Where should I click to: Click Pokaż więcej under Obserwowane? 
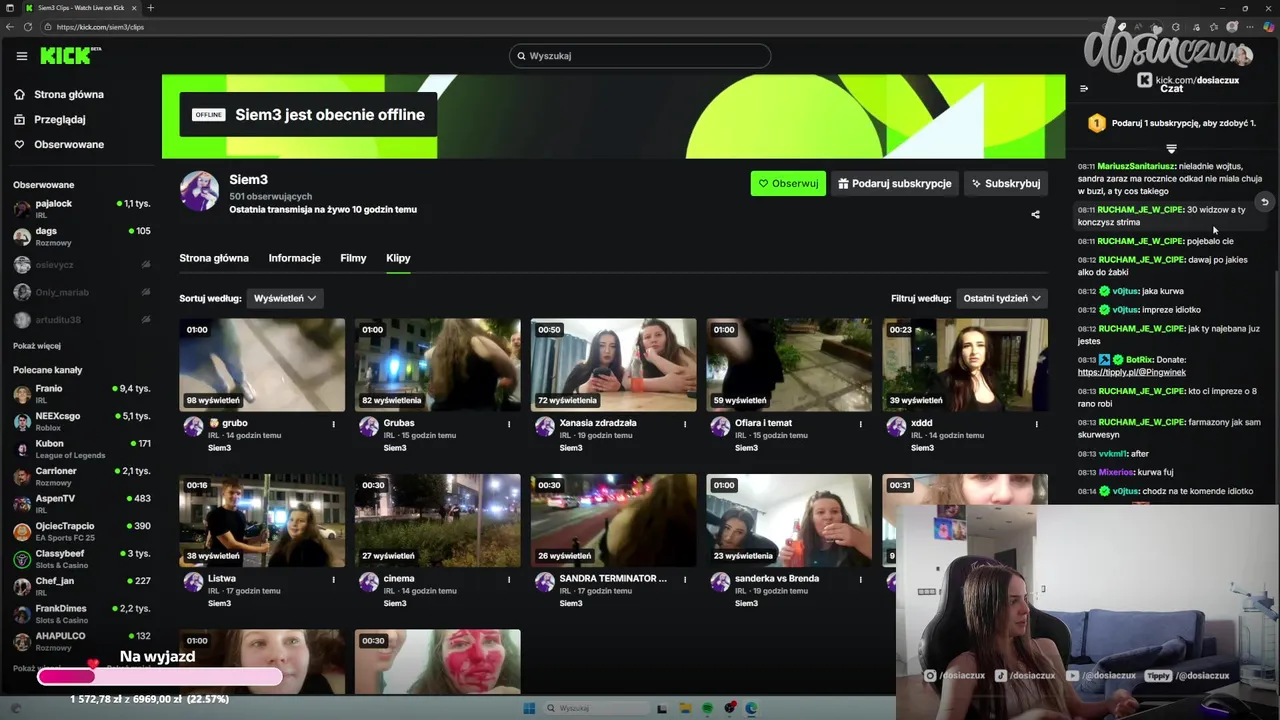pyautogui.click(x=37, y=346)
